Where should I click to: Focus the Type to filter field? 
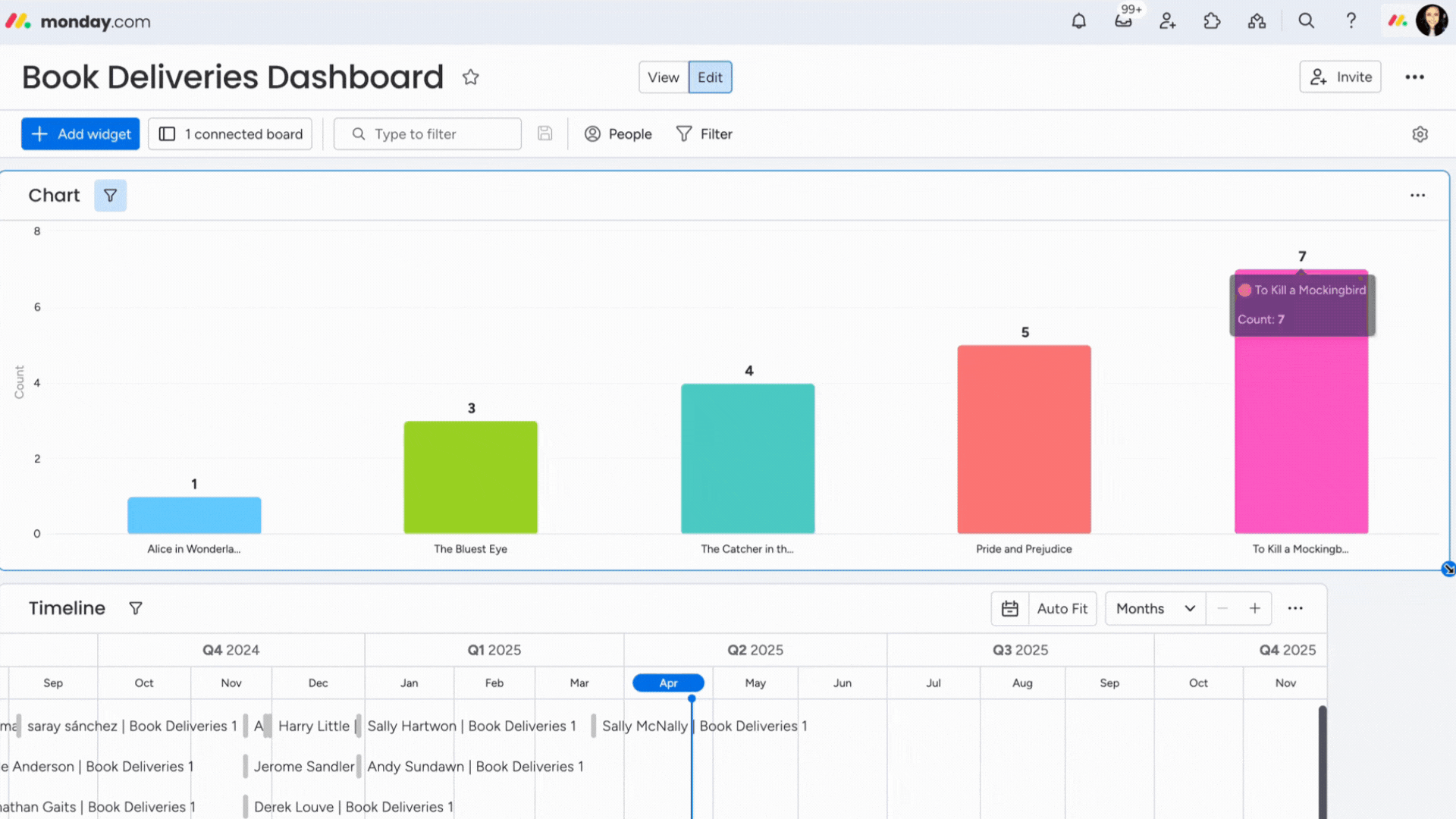(x=427, y=133)
